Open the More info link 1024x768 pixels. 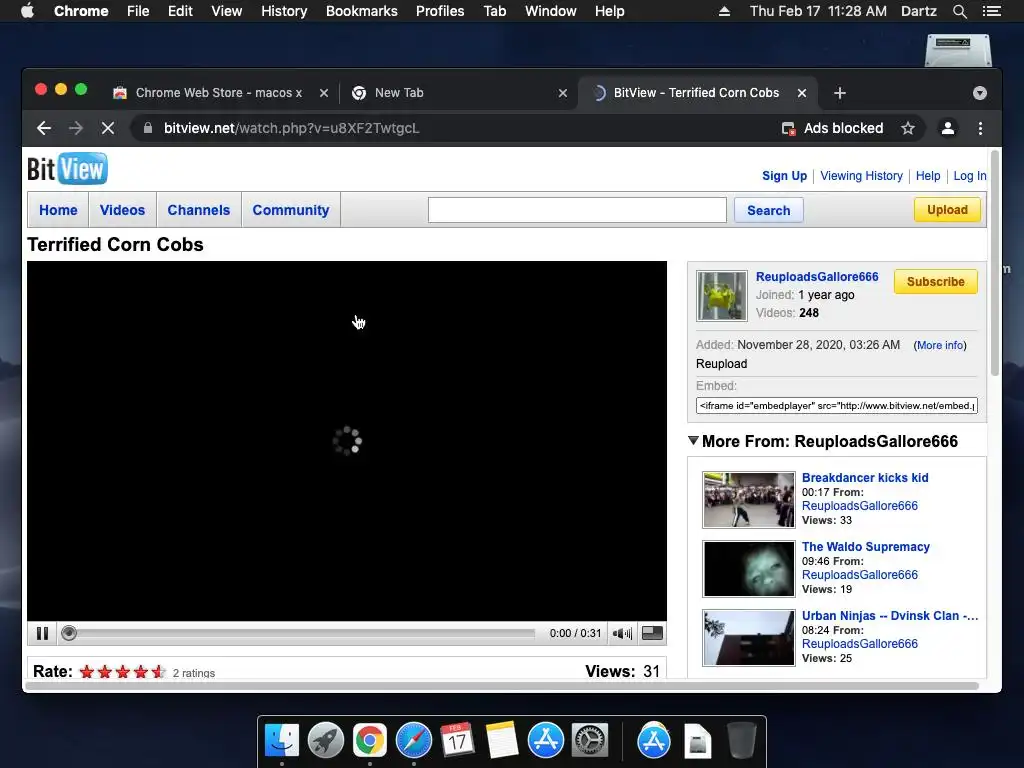pyautogui.click(x=940, y=345)
